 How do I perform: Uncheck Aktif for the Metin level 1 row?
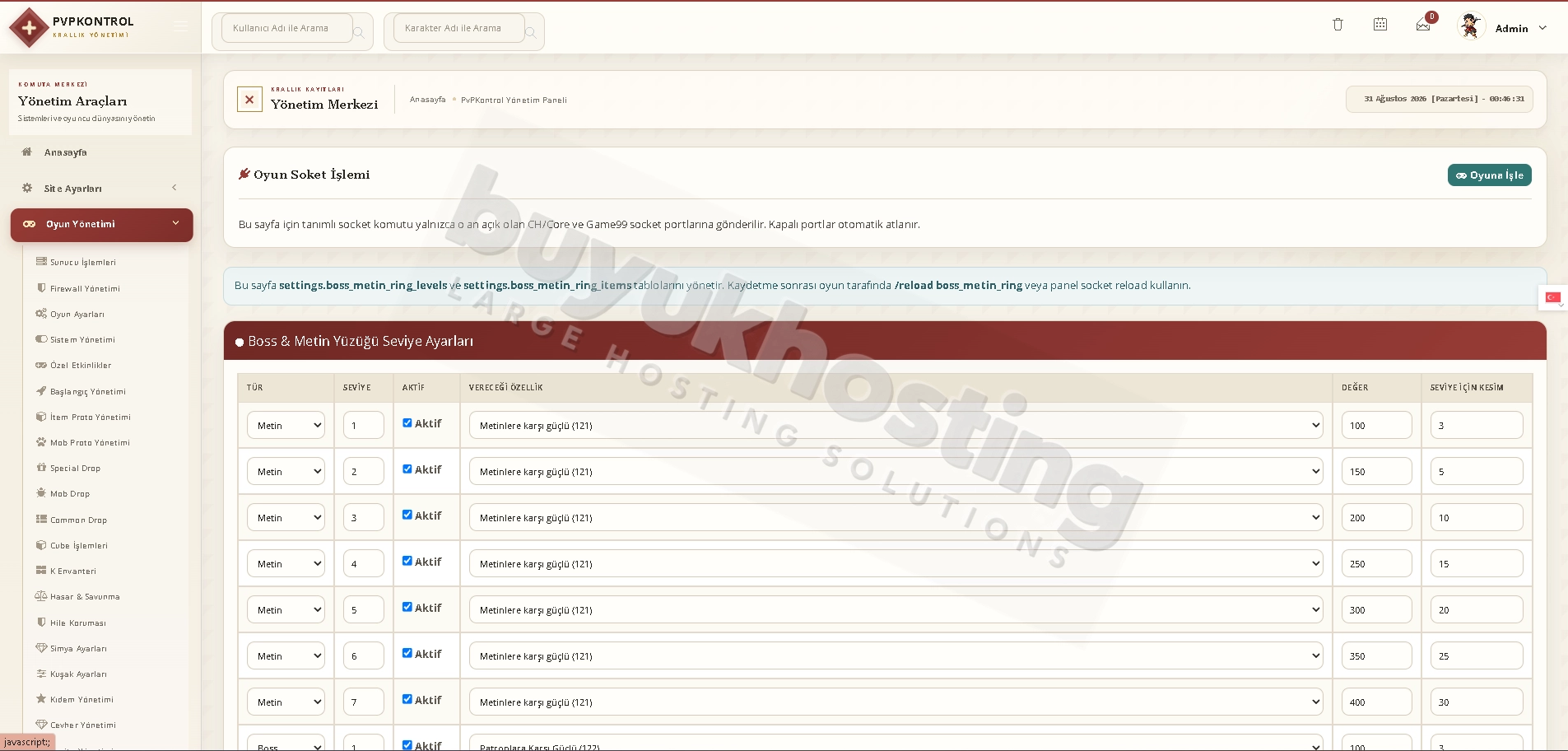pos(407,423)
